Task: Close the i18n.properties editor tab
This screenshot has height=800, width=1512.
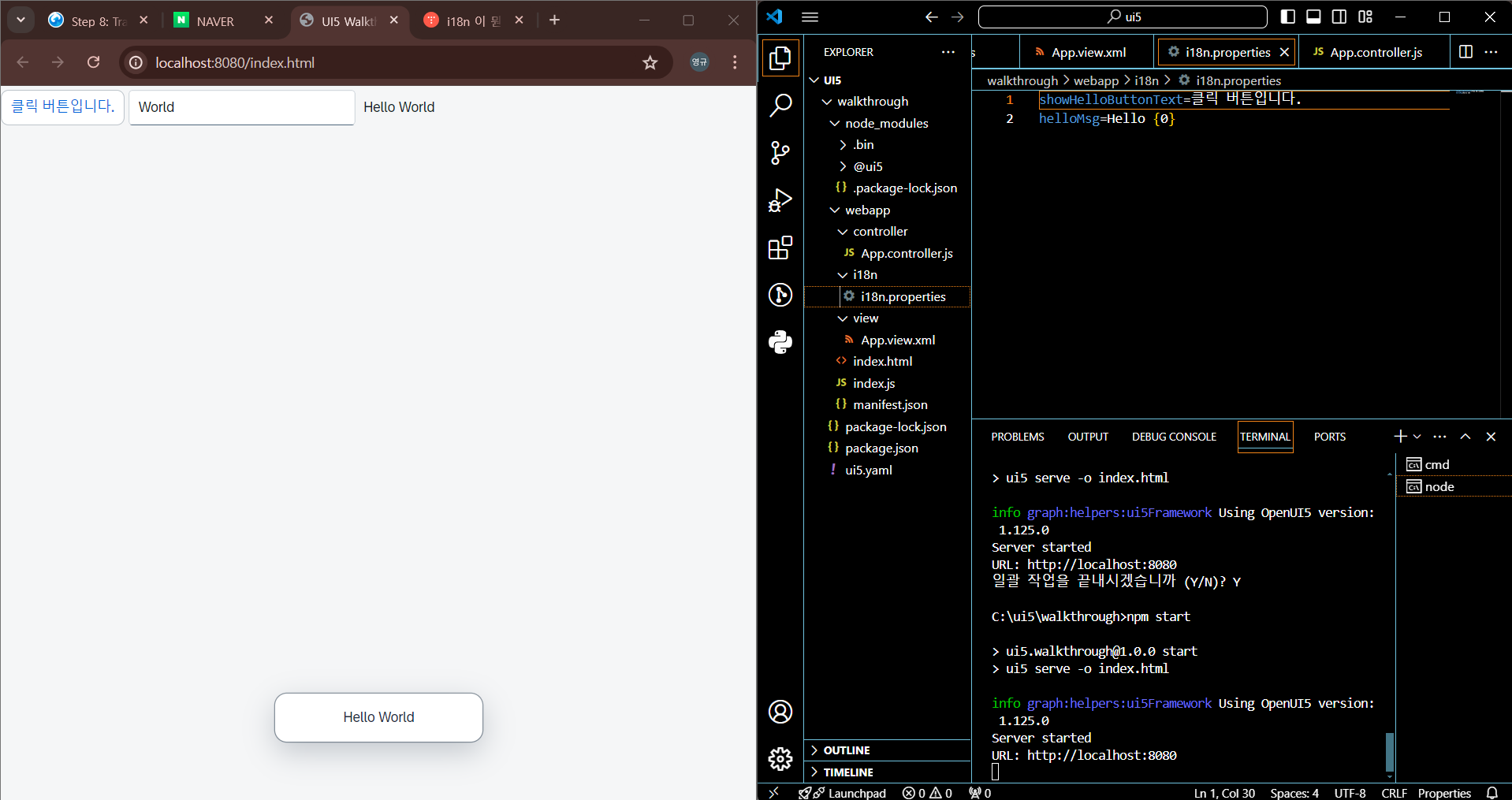Action: [x=1284, y=52]
